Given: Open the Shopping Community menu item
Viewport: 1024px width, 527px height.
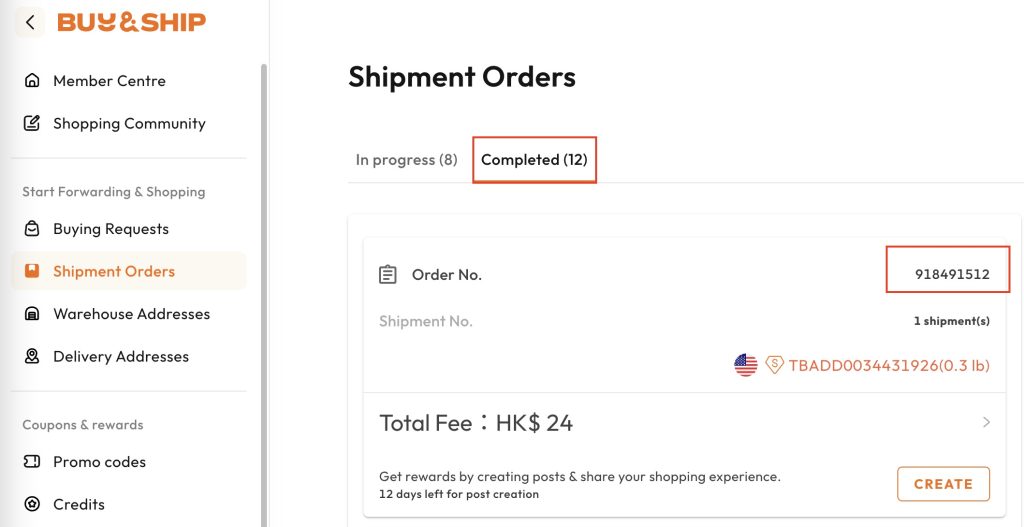Looking at the screenshot, I should [x=129, y=124].
